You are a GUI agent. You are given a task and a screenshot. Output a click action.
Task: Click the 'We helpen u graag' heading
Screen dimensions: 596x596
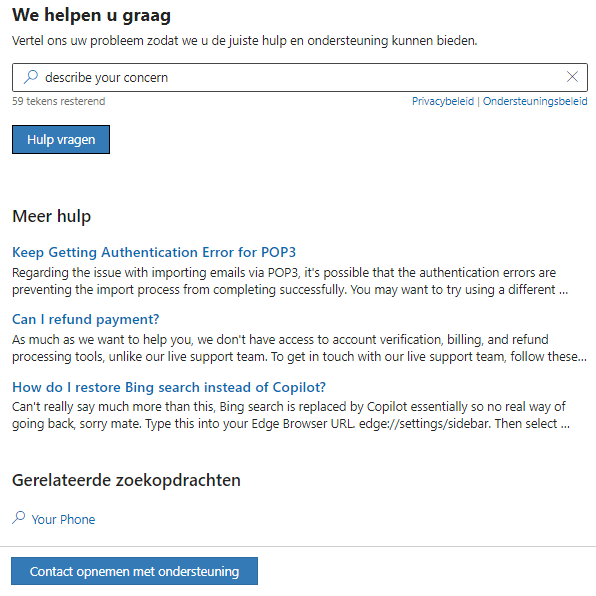pos(91,16)
